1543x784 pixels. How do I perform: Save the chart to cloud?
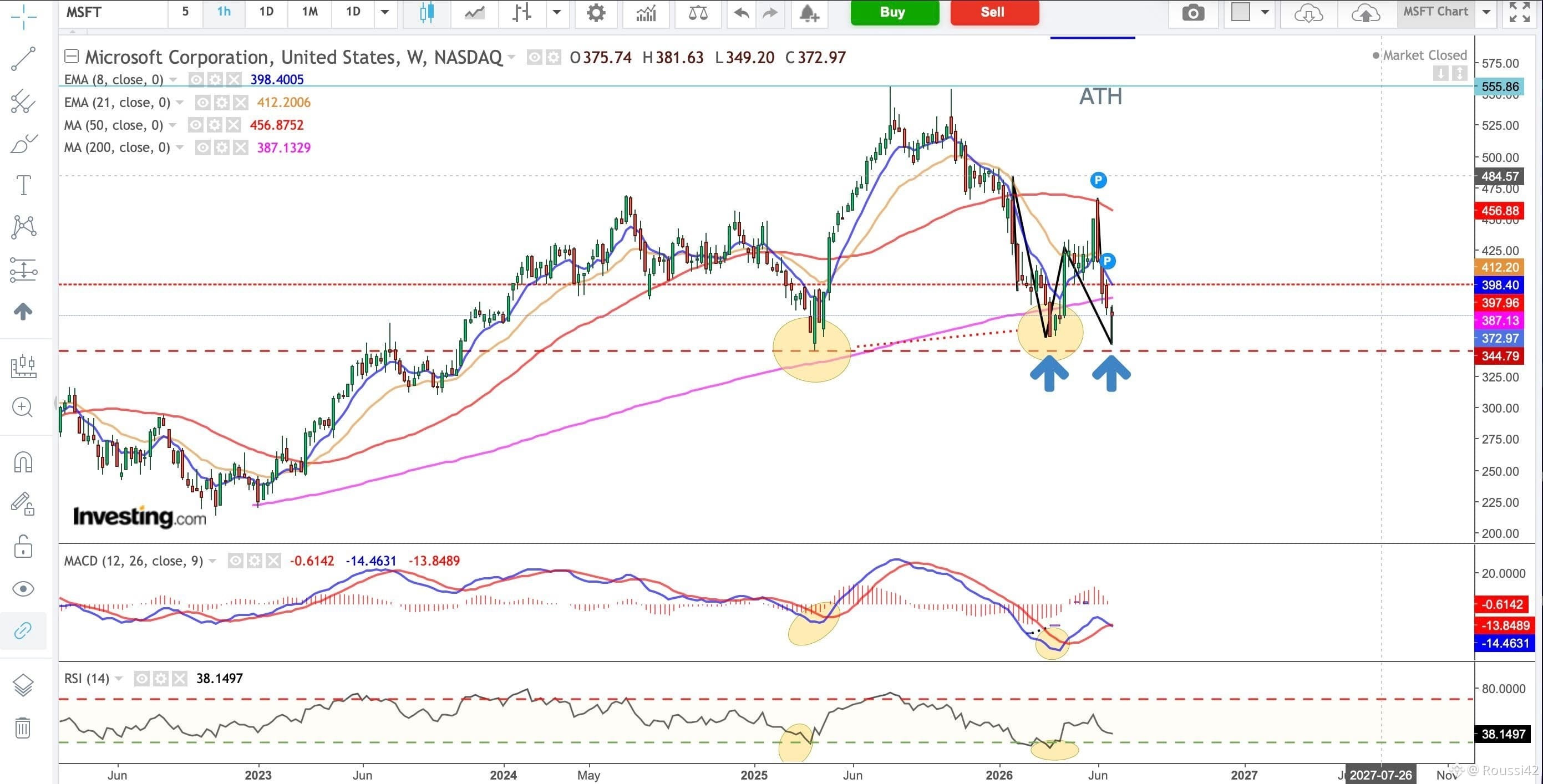pos(1366,12)
